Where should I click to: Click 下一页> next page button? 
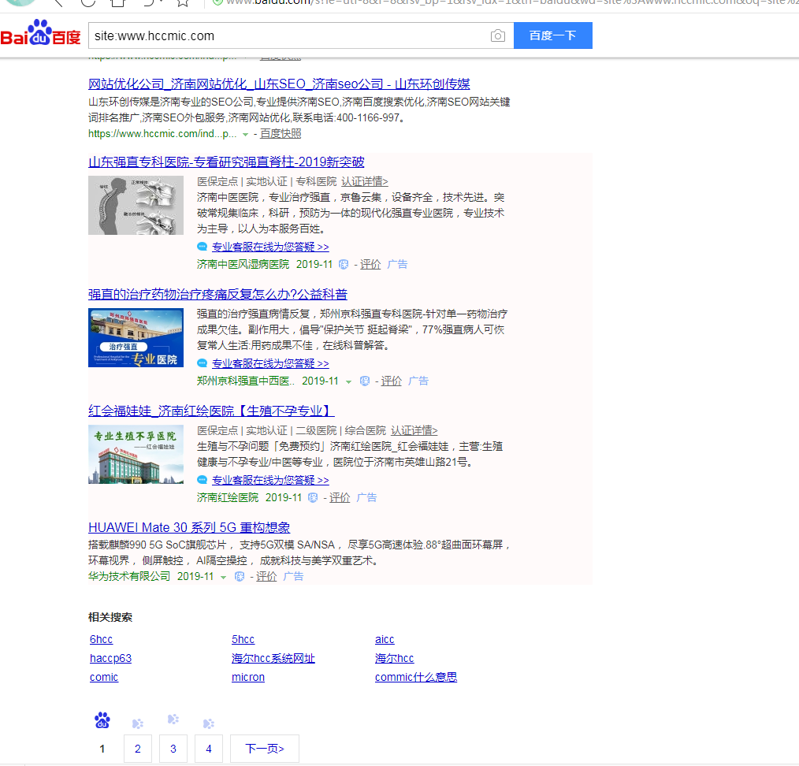[264, 749]
